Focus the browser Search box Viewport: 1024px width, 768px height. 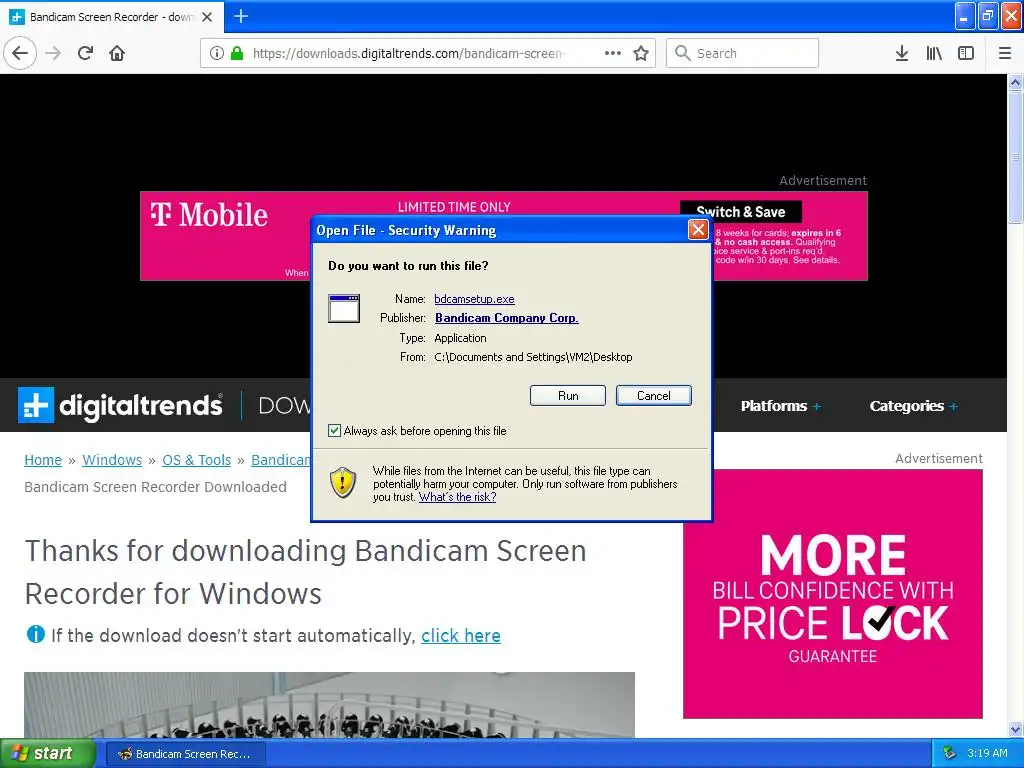coord(742,53)
